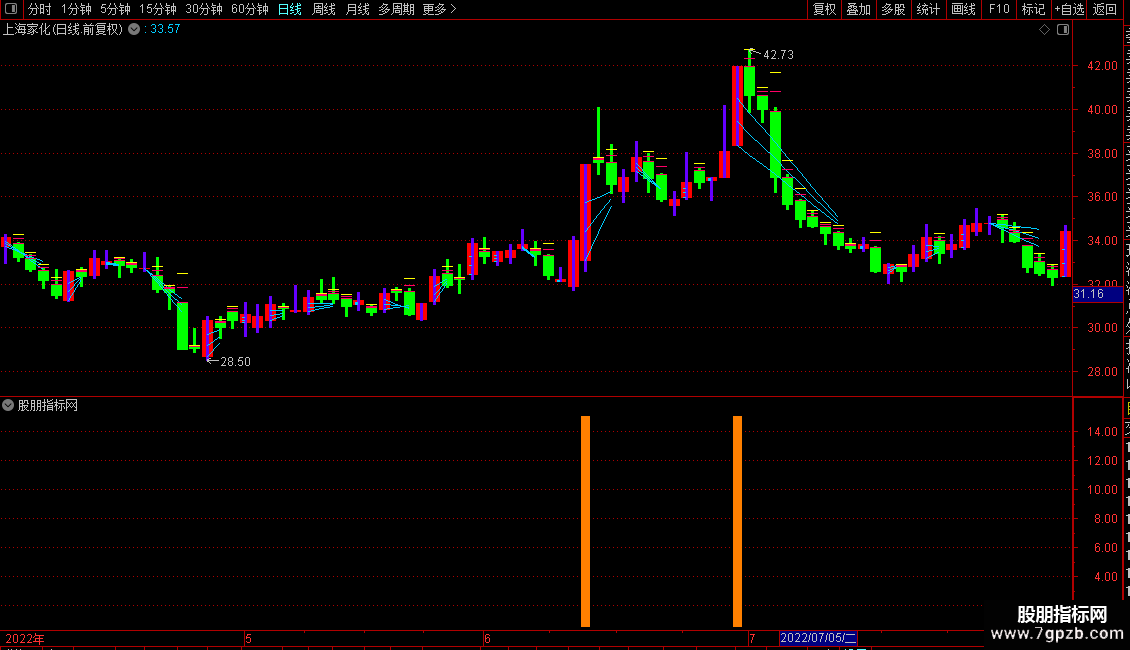Click the 叠加 overlay button
The image size is (1130, 650).
pos(858,9)
